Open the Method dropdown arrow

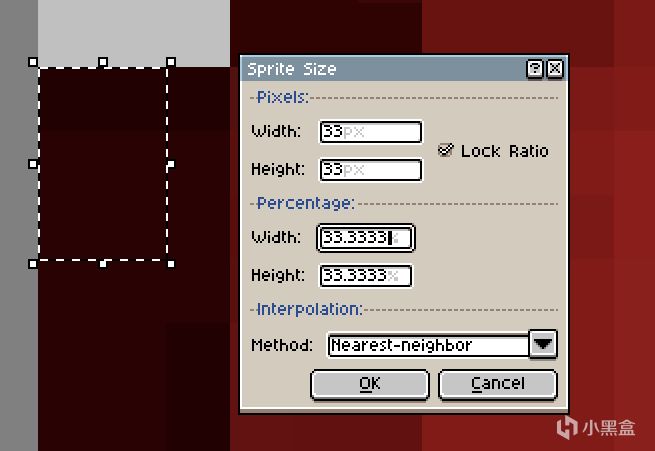tap(543, 344)
